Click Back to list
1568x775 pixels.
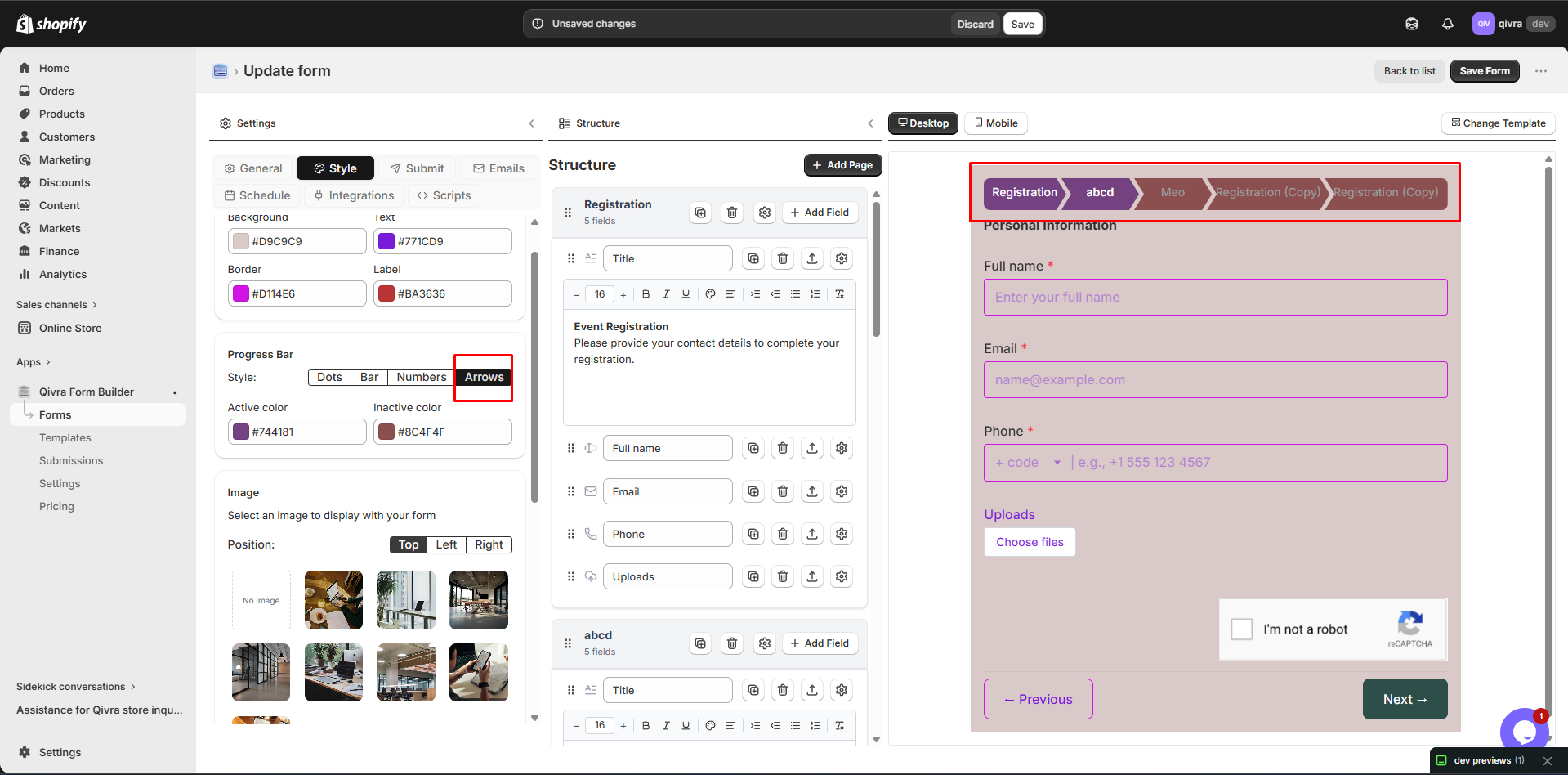point(1409,71)
